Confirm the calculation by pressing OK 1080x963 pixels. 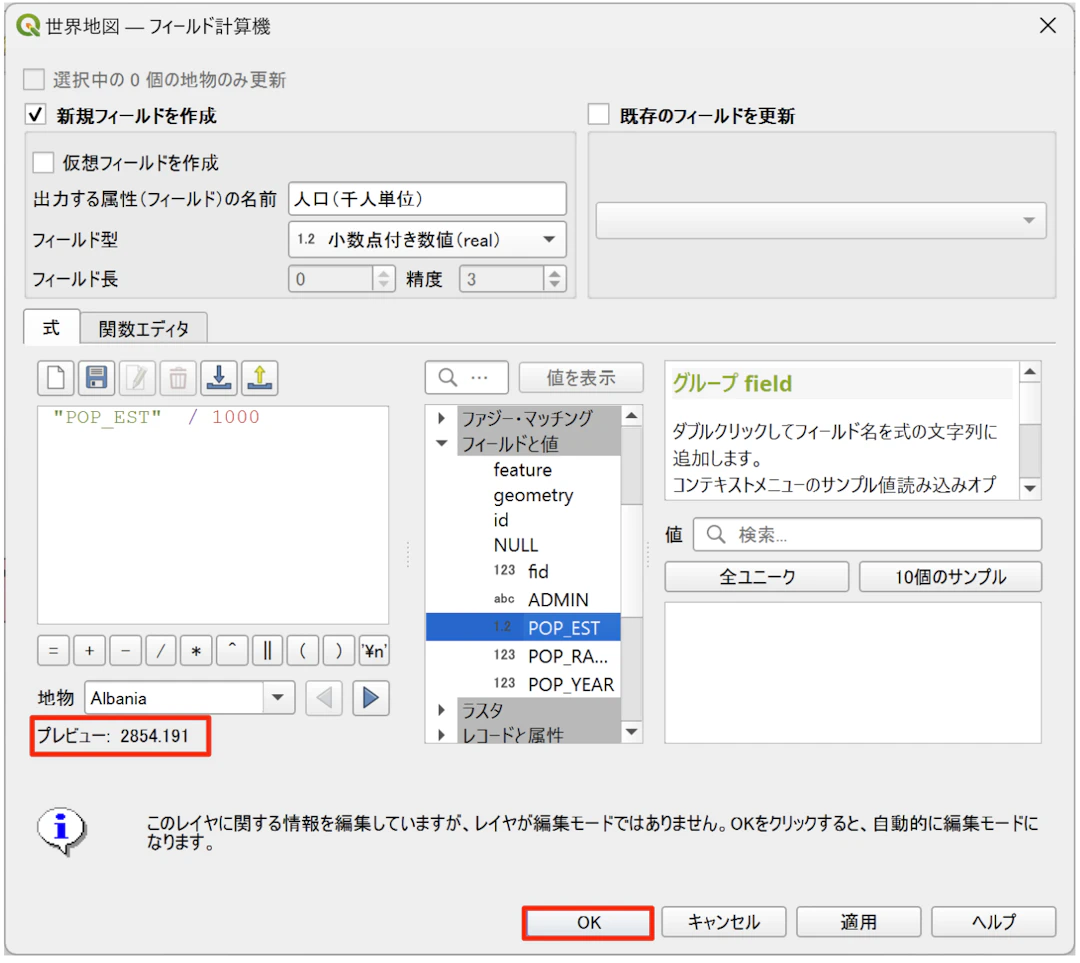[588, 922]
